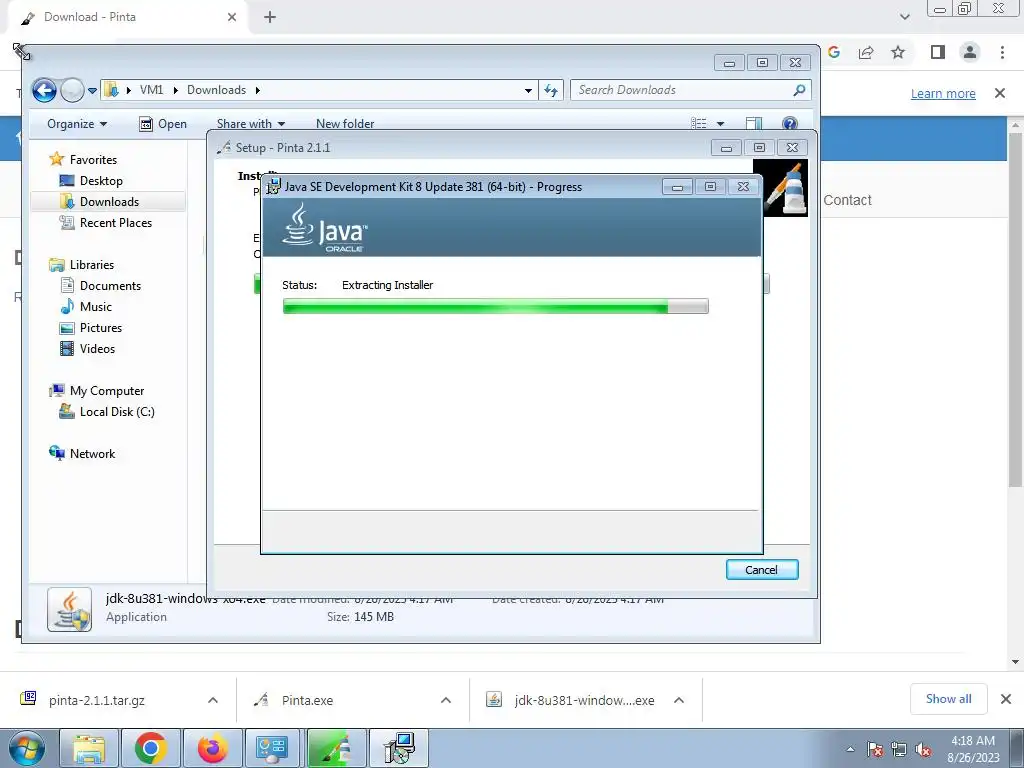Click the jdk file icon in details pane
Viewport: 1024px width, 768px height.
click(69, 609)
